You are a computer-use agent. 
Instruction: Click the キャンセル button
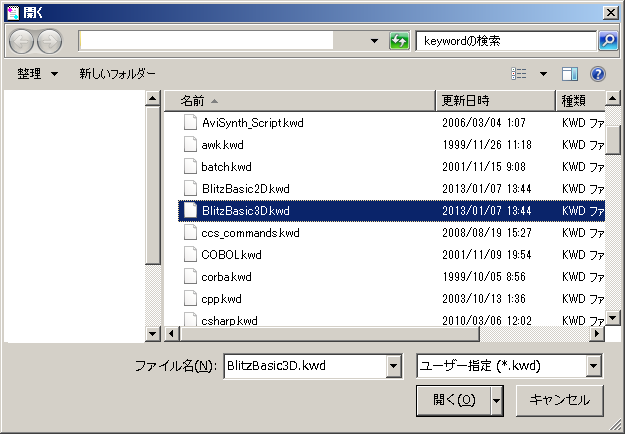(559, 400)
